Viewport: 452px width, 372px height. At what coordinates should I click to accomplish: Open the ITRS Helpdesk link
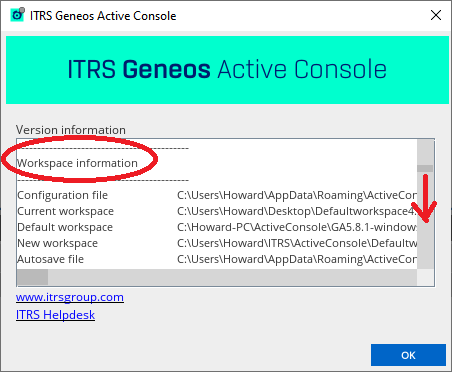click(x=55, y=315)
